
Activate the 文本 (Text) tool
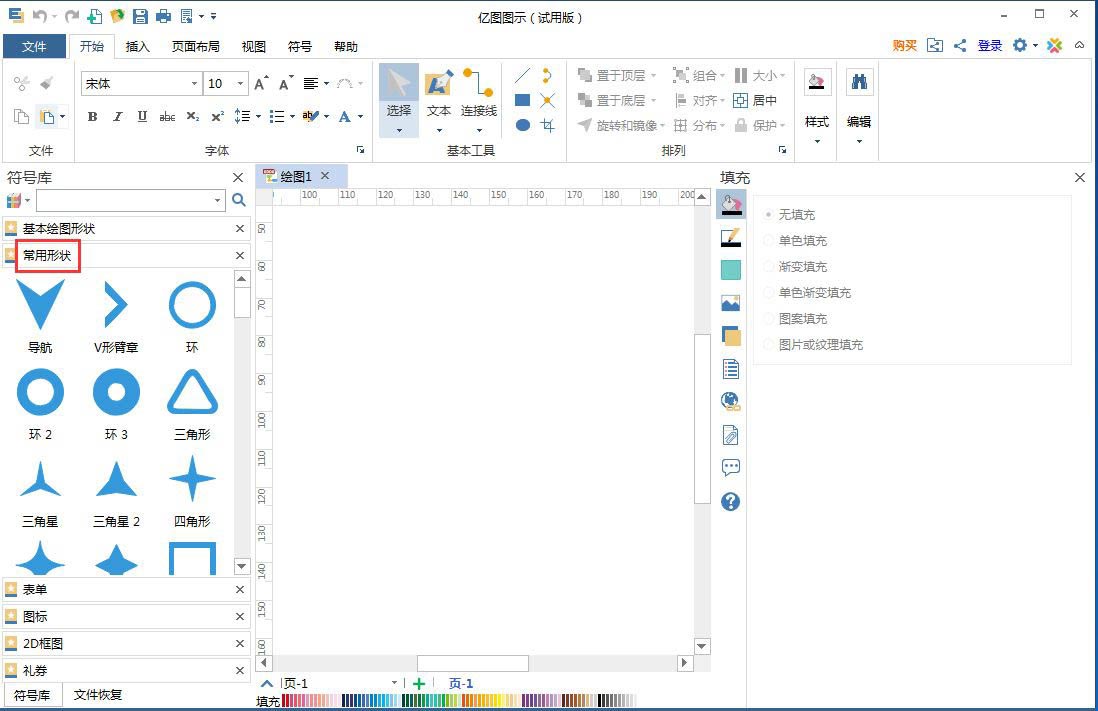tap(438, 95)
